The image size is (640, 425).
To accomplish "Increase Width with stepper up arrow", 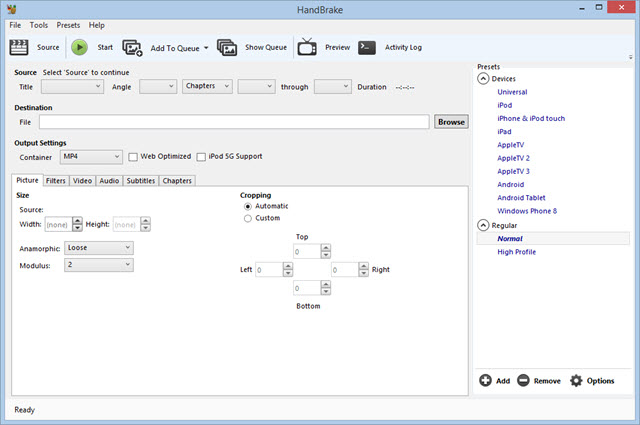I will tap(77, 220).
